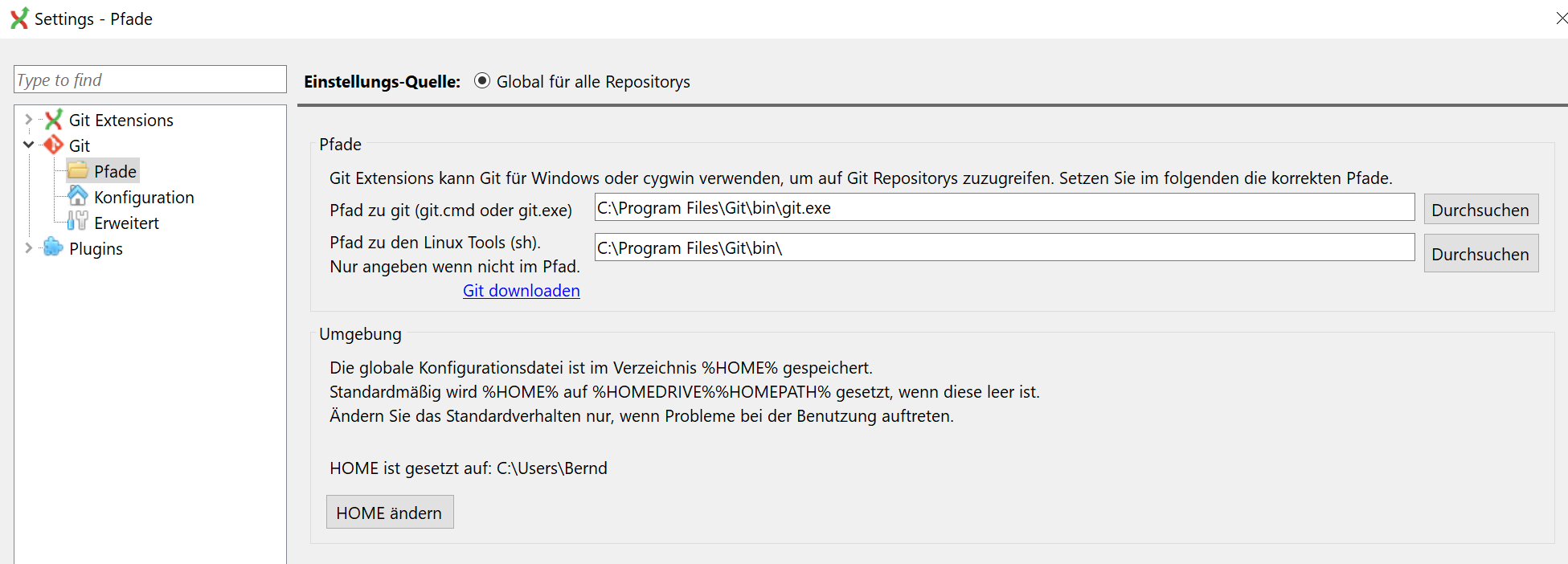Click Durchsuchen next to the git.exe path
This screenshot has width=1568, height=564.
(x=1480, y=209)
